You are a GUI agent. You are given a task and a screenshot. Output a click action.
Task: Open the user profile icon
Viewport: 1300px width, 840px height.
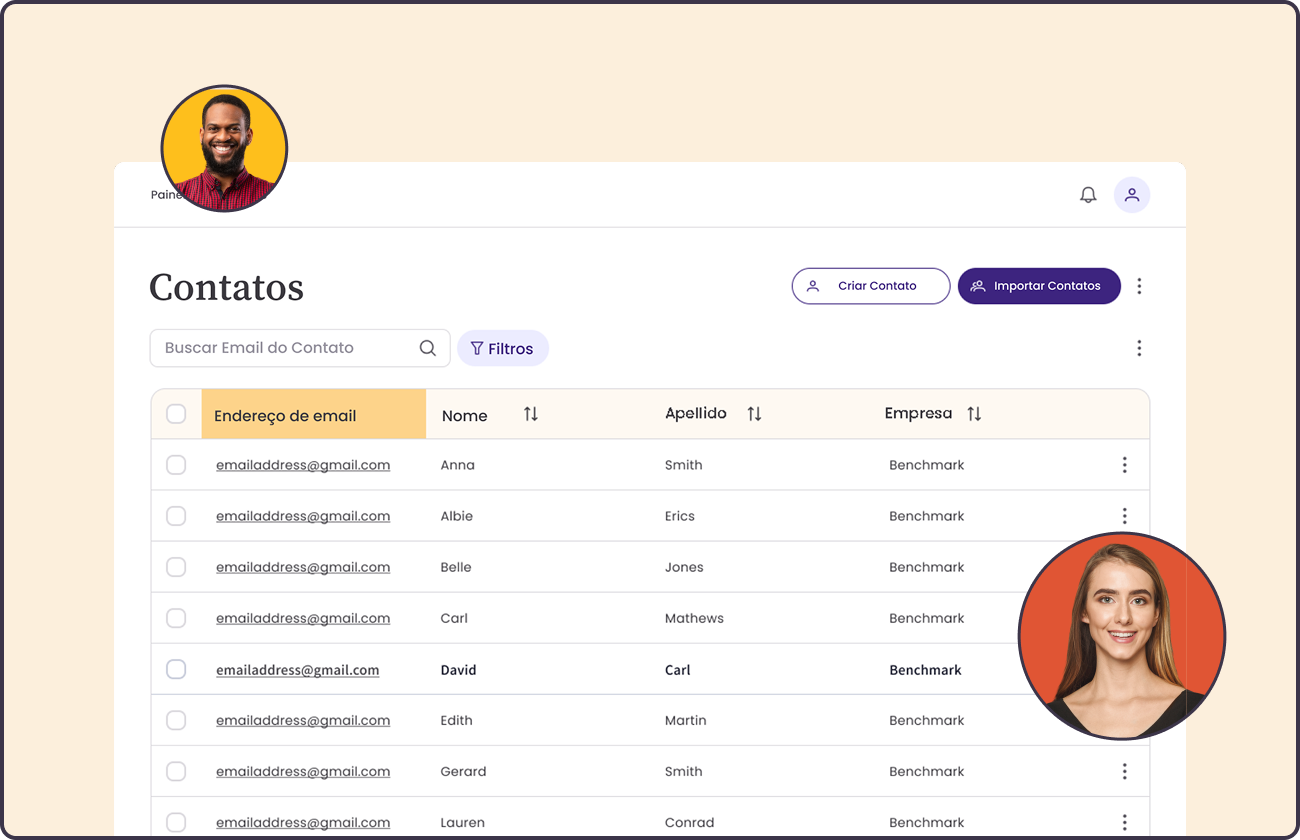click(x=1132, y=195)
